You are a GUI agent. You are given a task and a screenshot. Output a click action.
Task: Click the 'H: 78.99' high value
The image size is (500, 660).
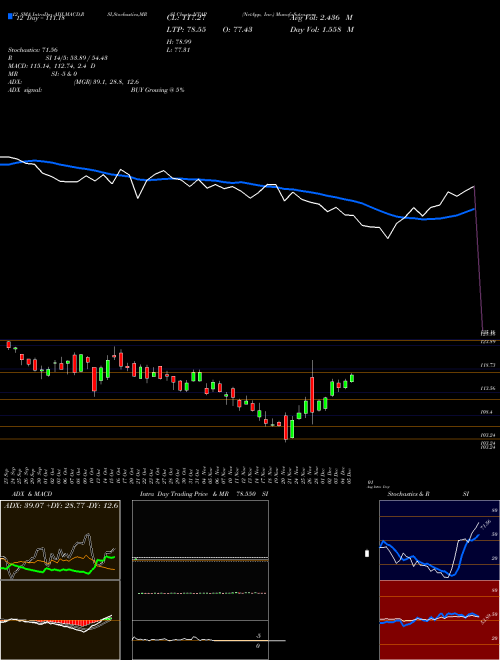point(180,41)
